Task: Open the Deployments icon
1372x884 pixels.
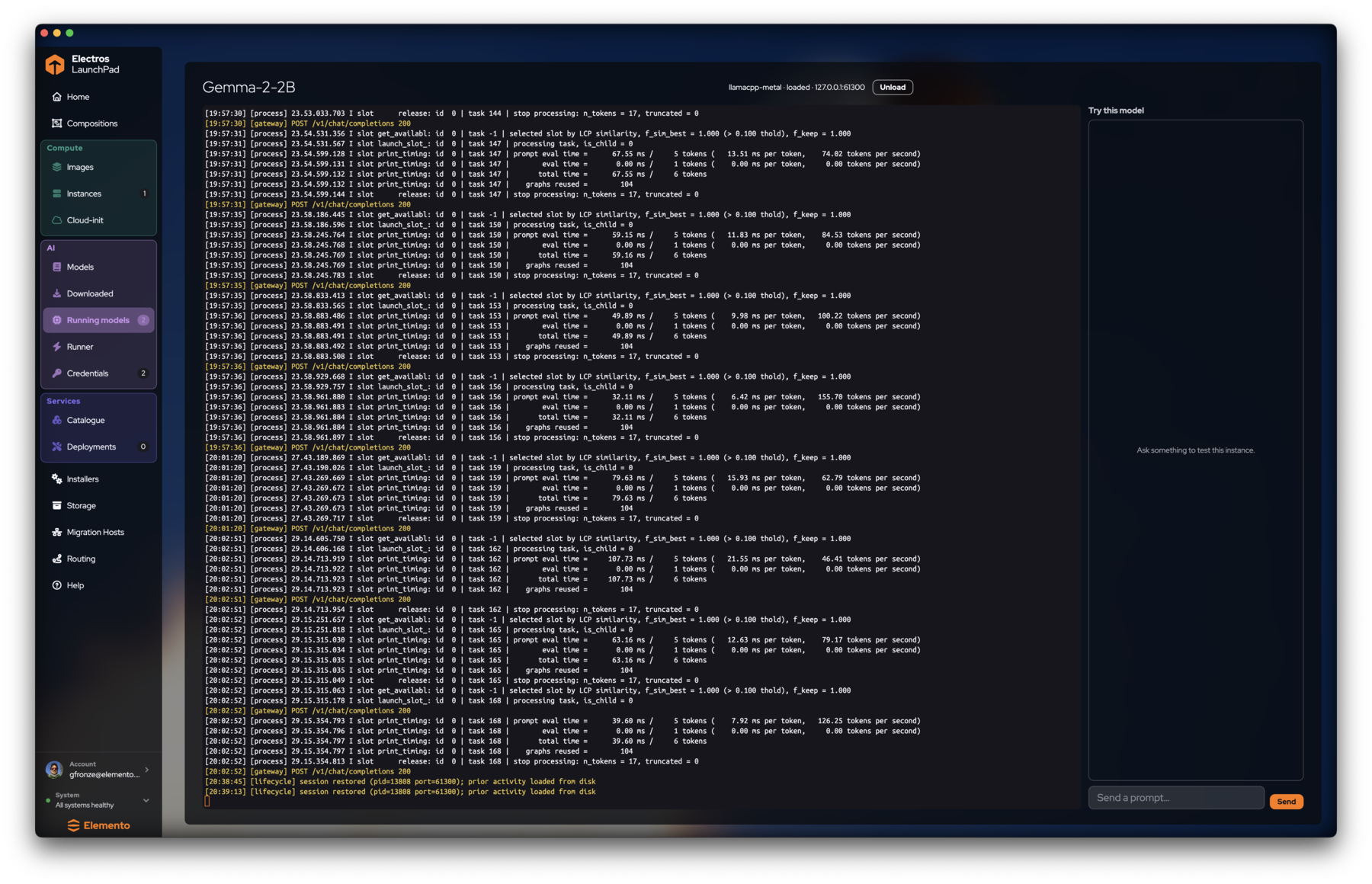Action: [56, 447]
